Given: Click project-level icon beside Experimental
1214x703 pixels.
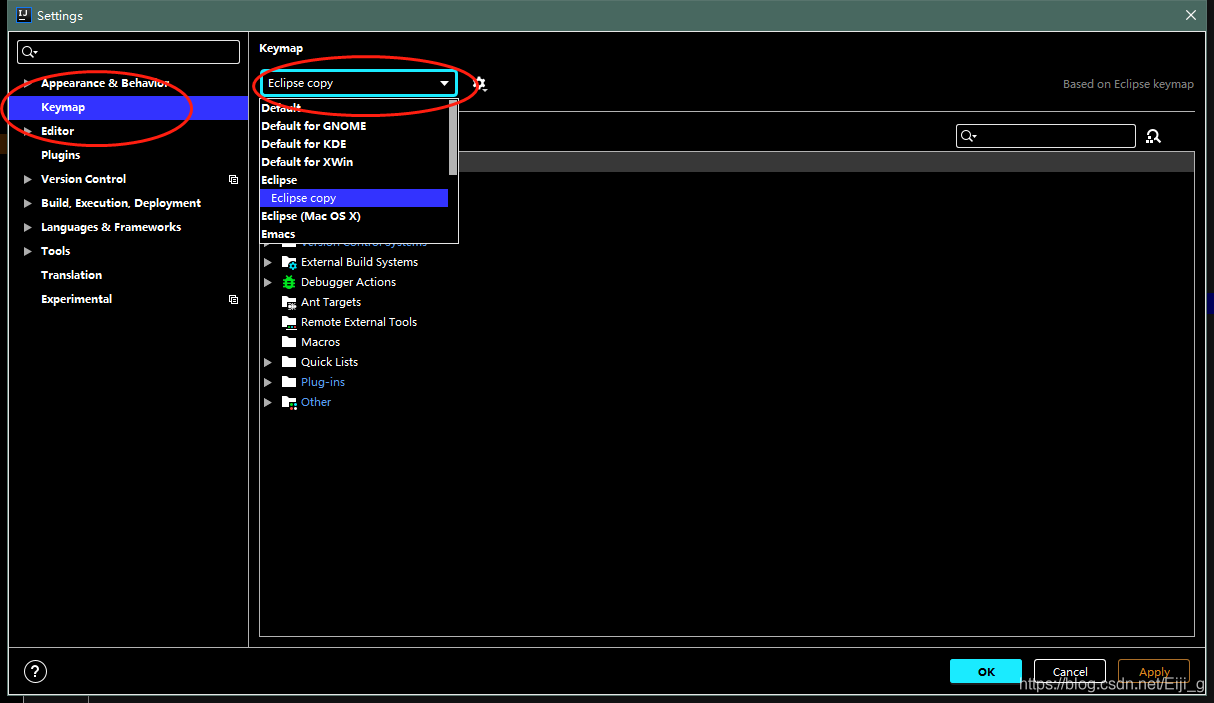Looking at the screenshot, I should (233, 299).
